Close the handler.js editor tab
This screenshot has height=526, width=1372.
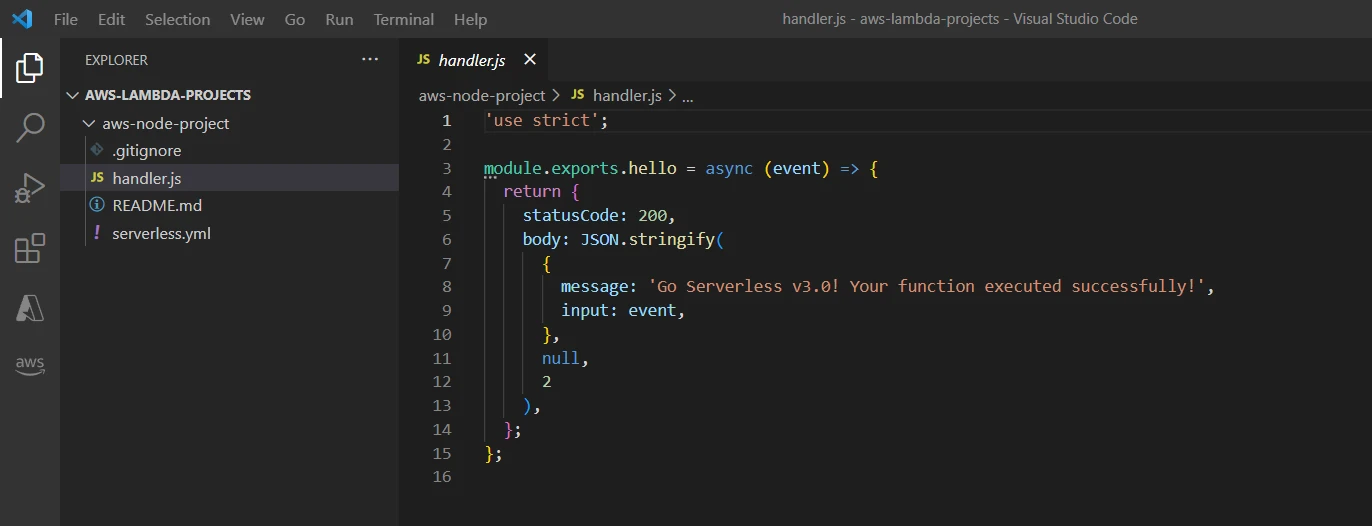tap(530, 60)
